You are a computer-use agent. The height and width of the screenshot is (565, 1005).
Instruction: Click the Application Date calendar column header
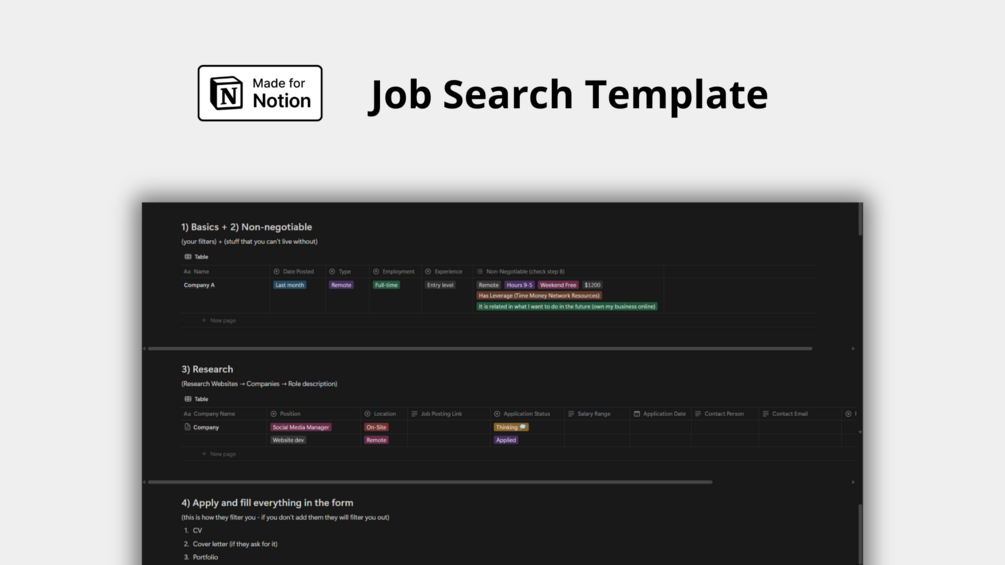coord(659,414)
